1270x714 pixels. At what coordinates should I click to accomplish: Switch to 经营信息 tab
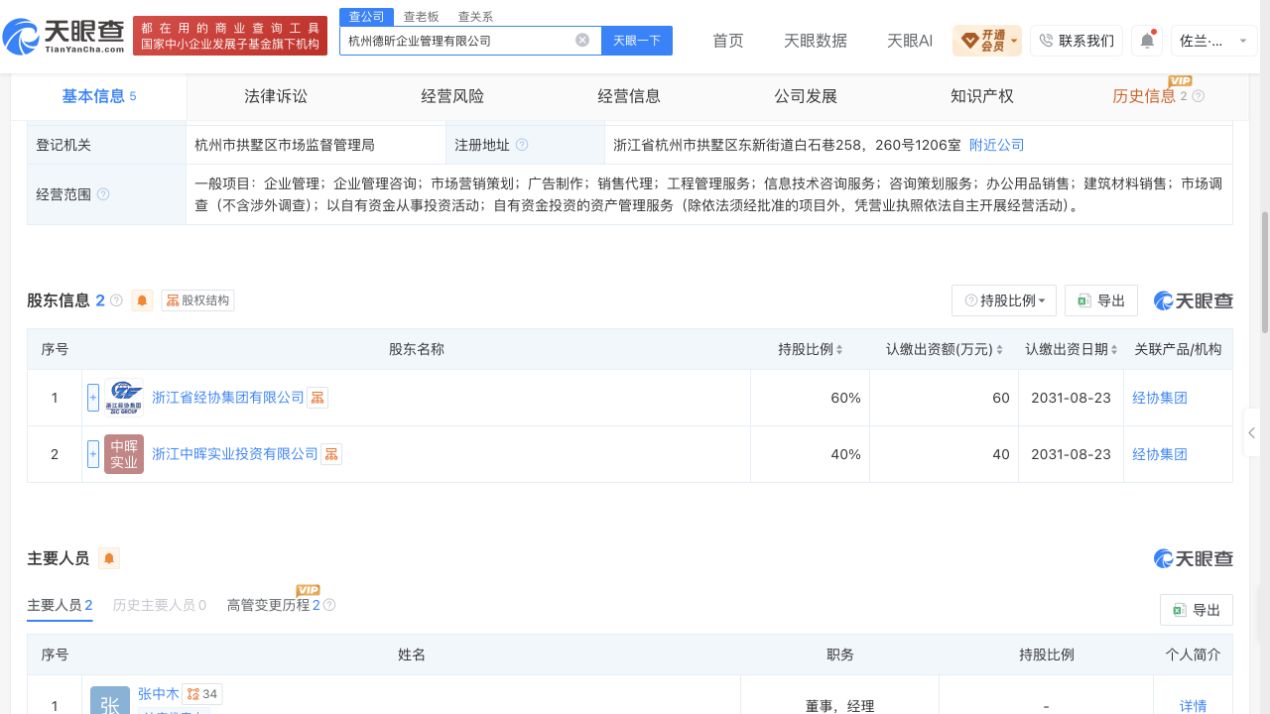click(x=629, y=96)
